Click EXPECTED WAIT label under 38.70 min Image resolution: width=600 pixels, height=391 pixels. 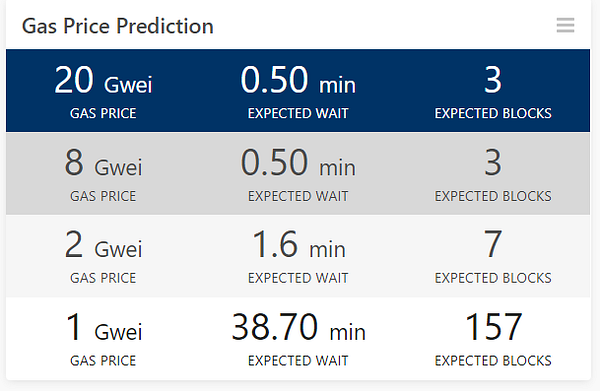click(x=298, y=361)
